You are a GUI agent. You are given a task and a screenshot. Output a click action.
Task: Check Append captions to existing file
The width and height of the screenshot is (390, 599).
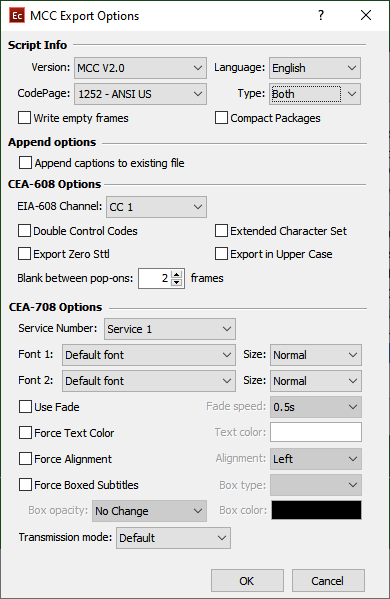[25, 163]
